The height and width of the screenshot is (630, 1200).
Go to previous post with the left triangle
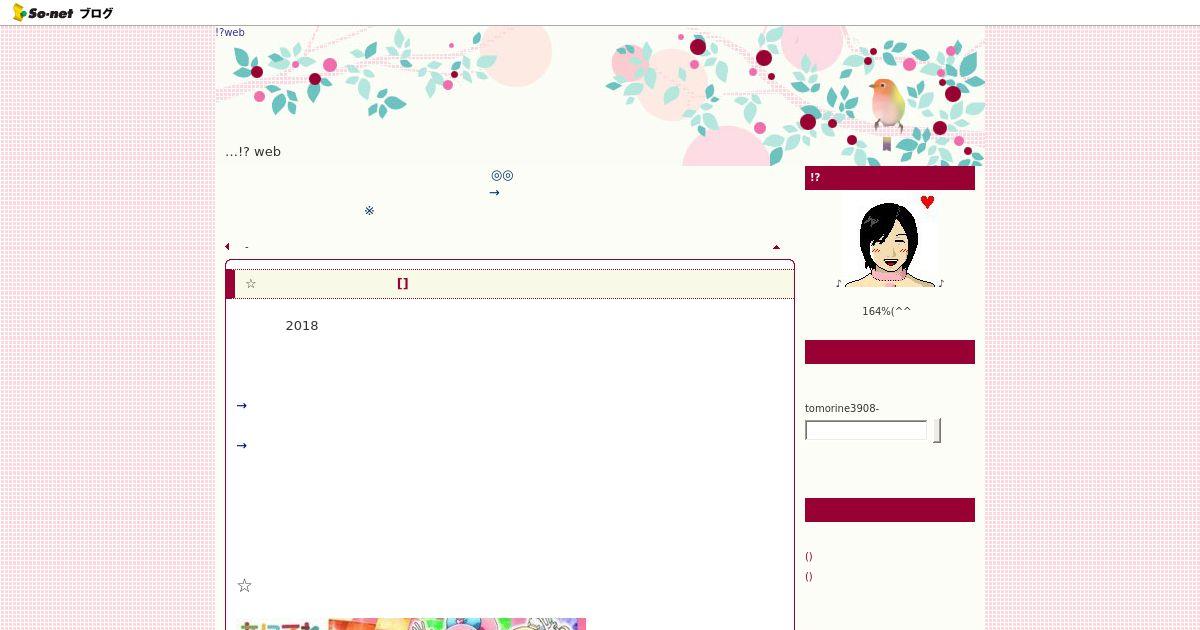coord(227,246)
